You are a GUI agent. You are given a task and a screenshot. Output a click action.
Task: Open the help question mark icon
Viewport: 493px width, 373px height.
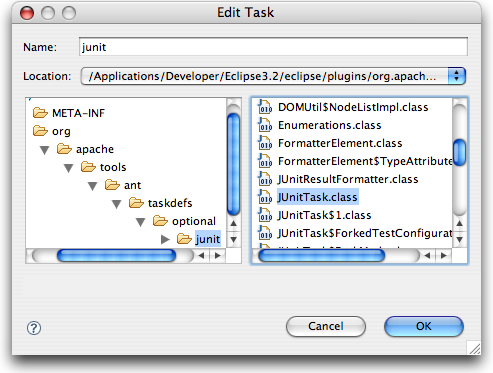pos(34,328)
